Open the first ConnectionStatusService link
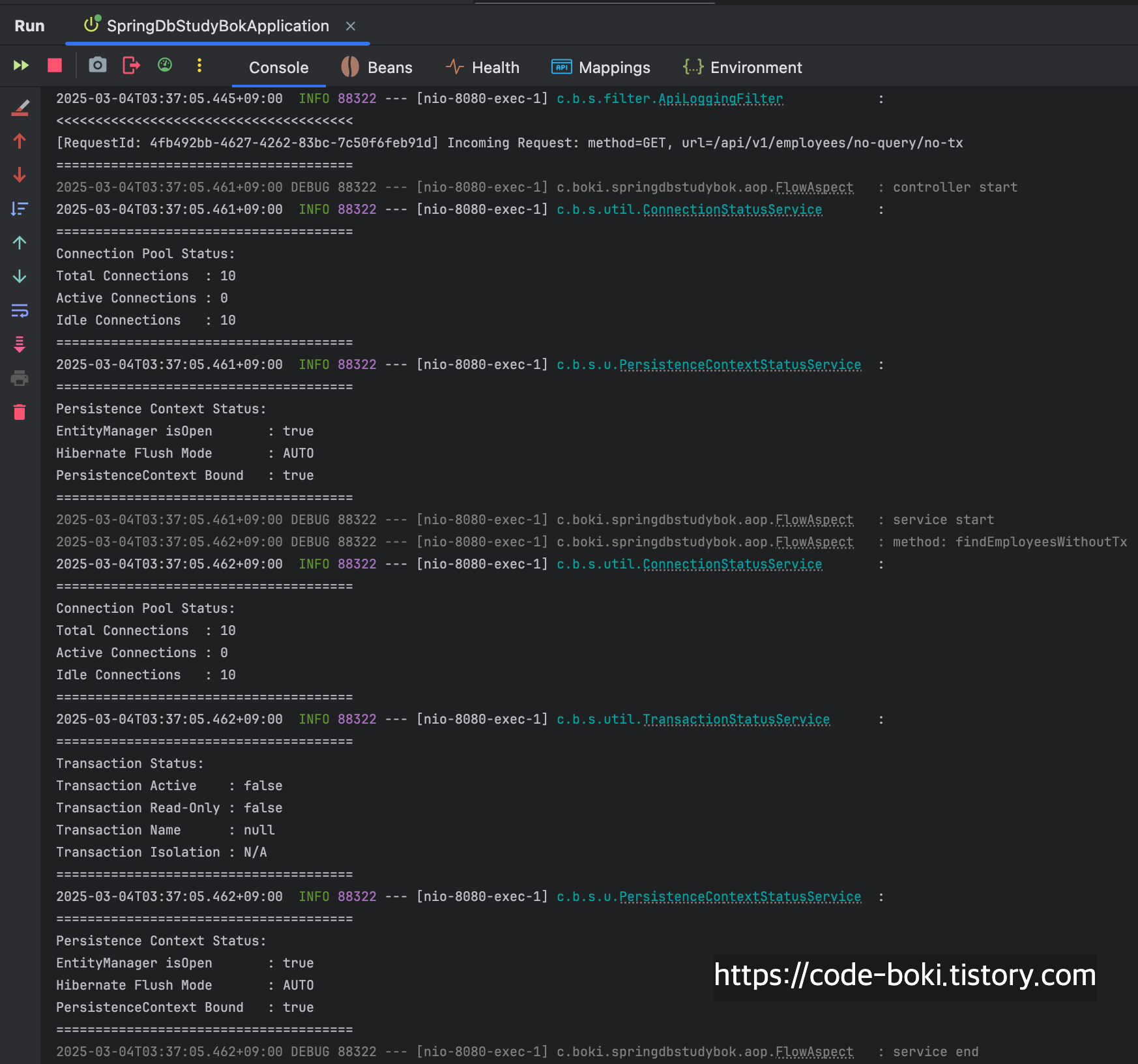The image size is (1138, 1064). coord(732,209)
